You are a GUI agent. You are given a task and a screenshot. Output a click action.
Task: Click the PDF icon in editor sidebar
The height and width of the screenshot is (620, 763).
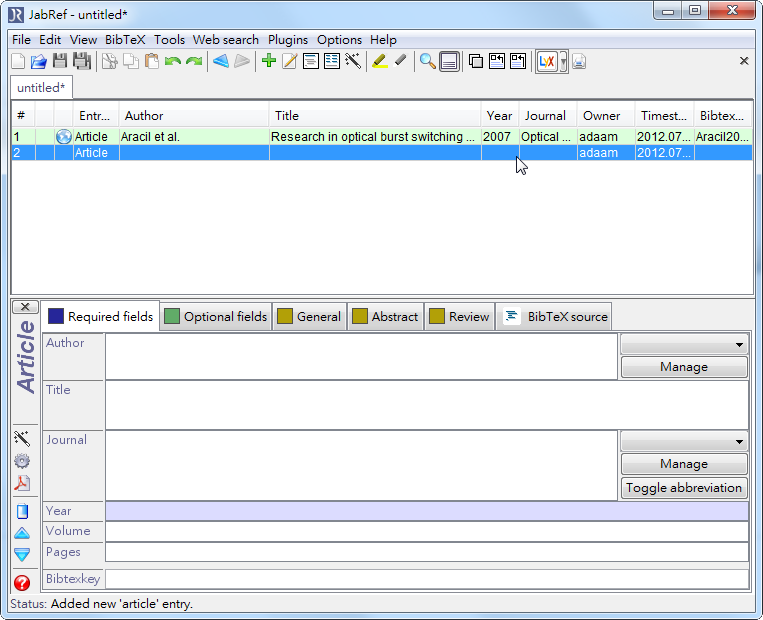(x=22, y=483)
